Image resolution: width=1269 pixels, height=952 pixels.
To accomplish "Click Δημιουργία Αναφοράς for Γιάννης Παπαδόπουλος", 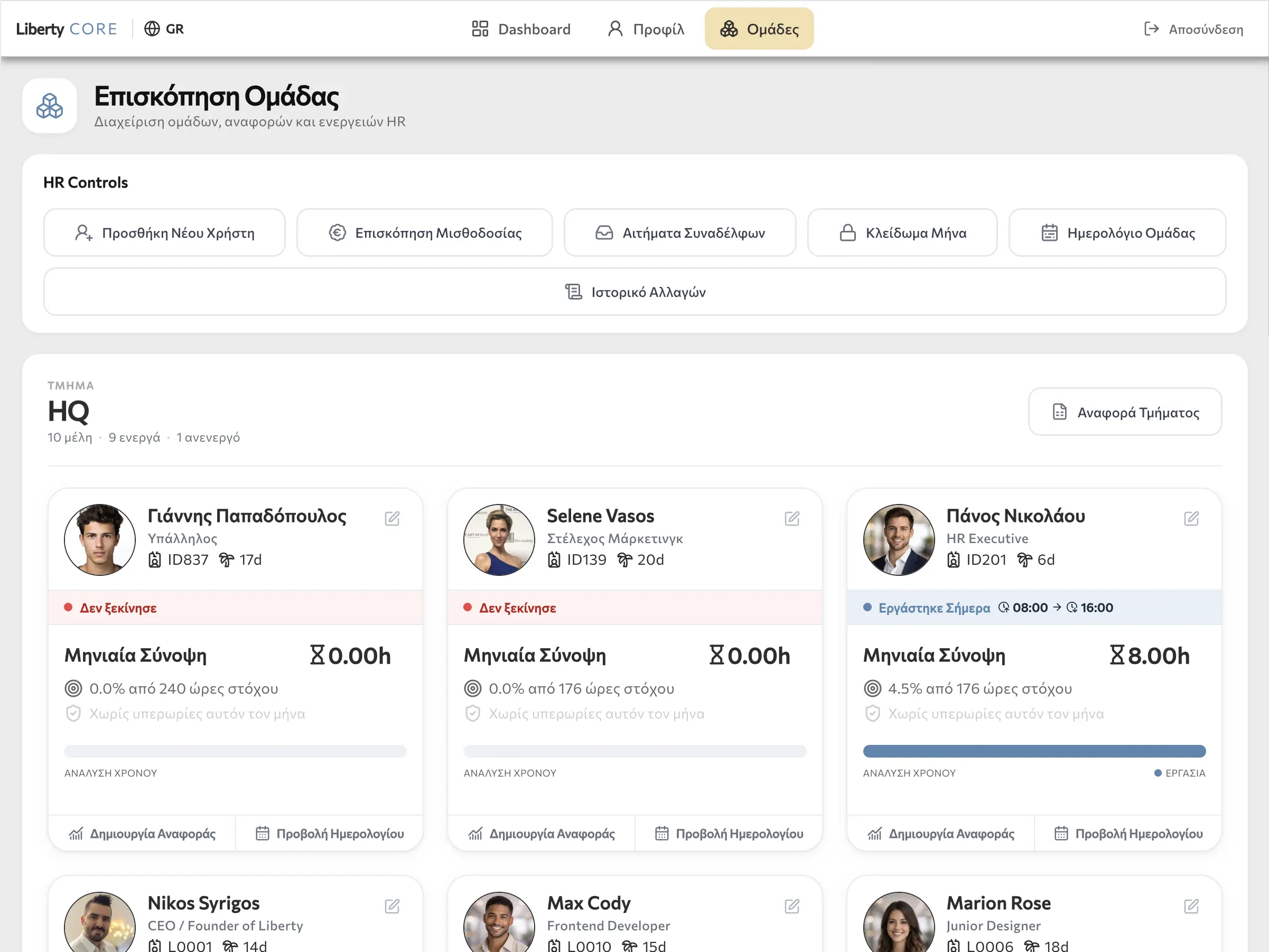I will 142,833.
